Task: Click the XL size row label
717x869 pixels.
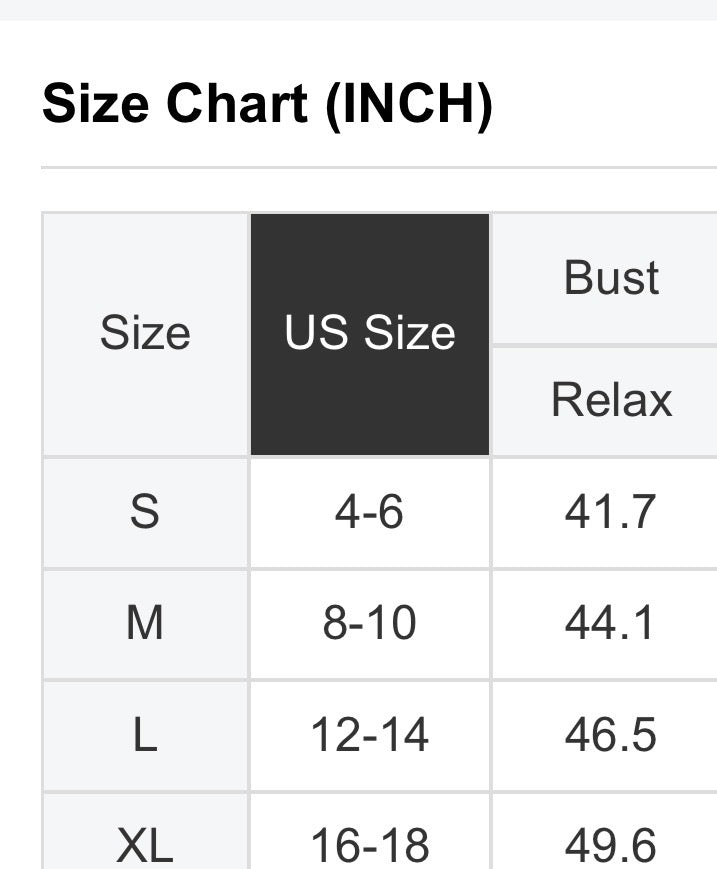Action: pos(145,846)
